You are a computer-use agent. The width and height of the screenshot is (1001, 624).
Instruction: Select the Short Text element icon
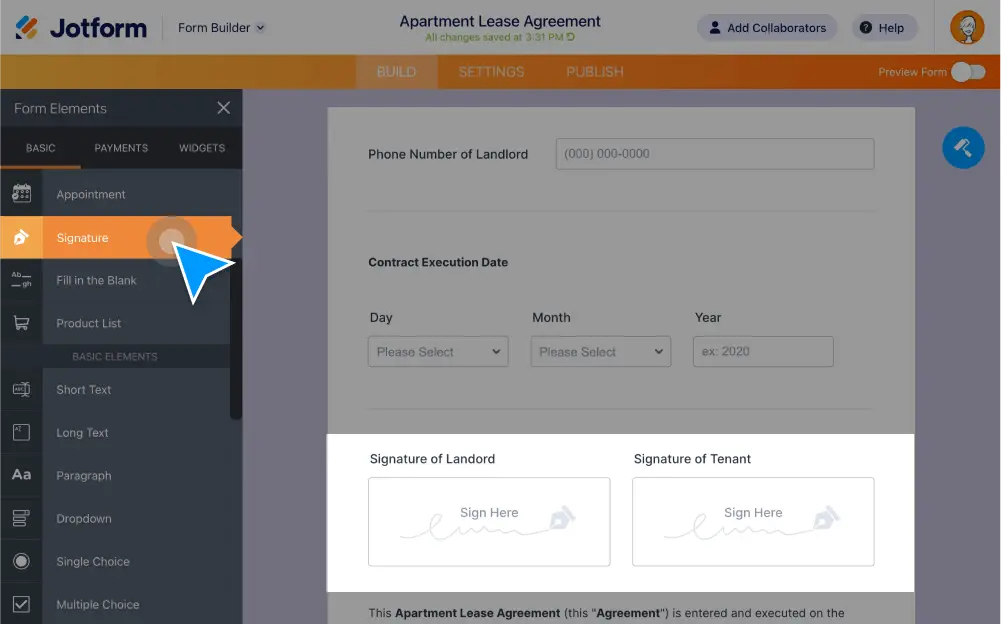21,389
